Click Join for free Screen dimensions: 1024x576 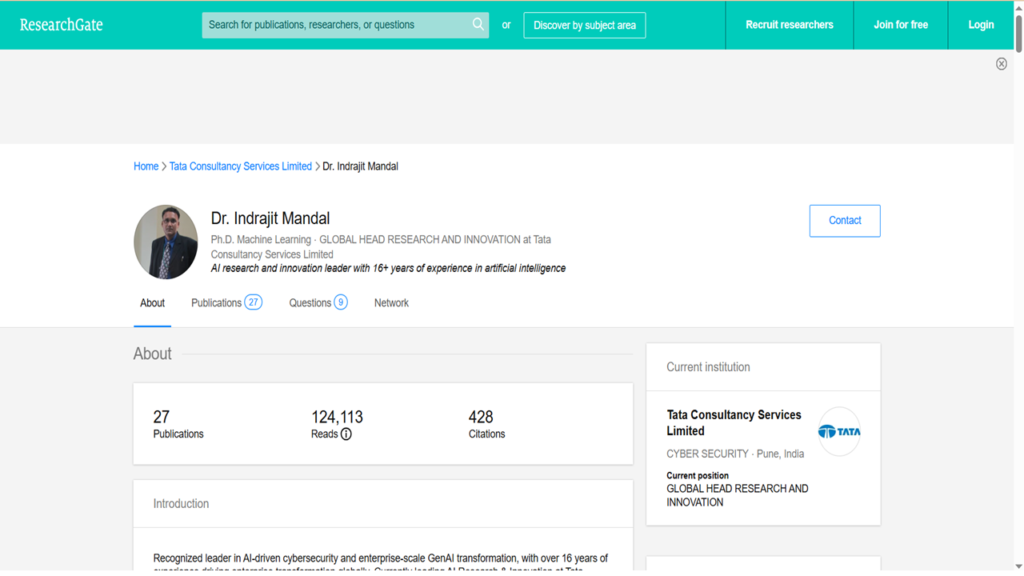(x=901, y=25)
